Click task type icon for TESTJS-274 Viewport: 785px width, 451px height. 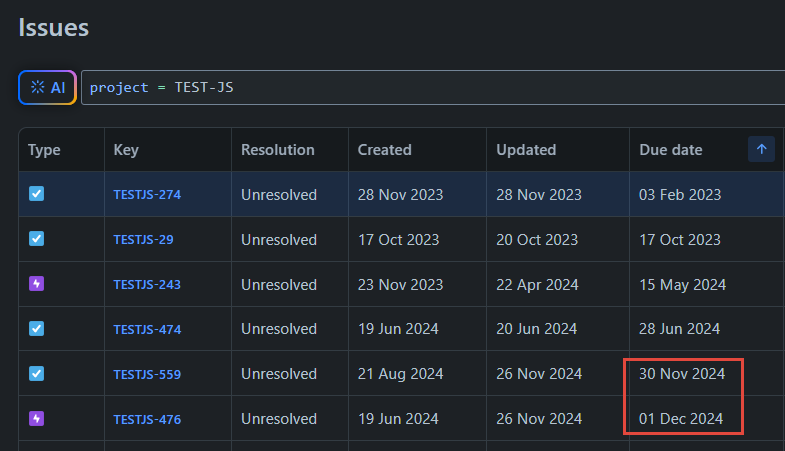coord(37,194)
